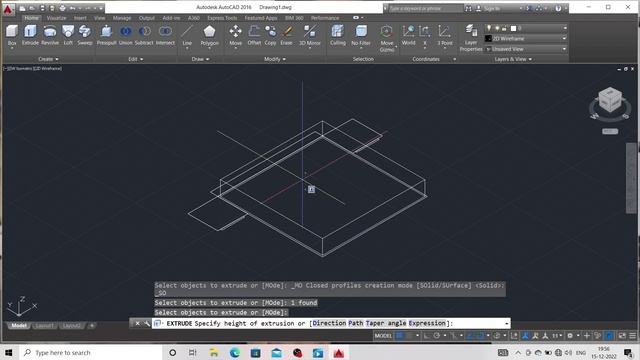
Task: Toggle the MODEL space button
Action: coord(383,336)
